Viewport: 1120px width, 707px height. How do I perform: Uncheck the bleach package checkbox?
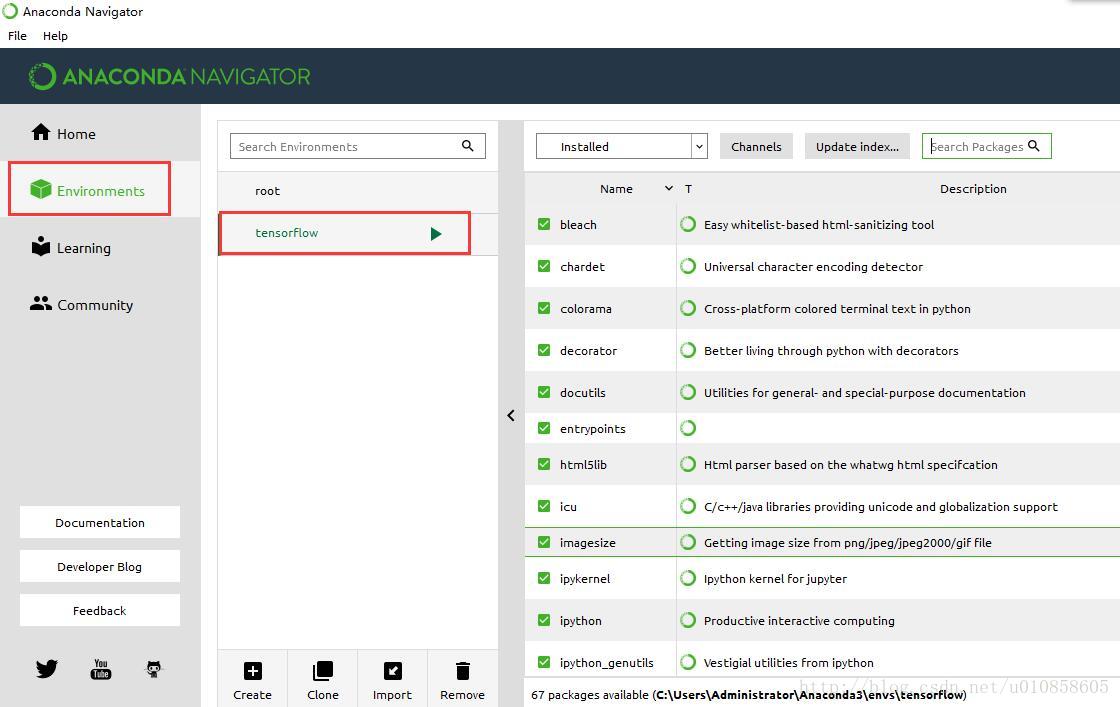point(544,225)
